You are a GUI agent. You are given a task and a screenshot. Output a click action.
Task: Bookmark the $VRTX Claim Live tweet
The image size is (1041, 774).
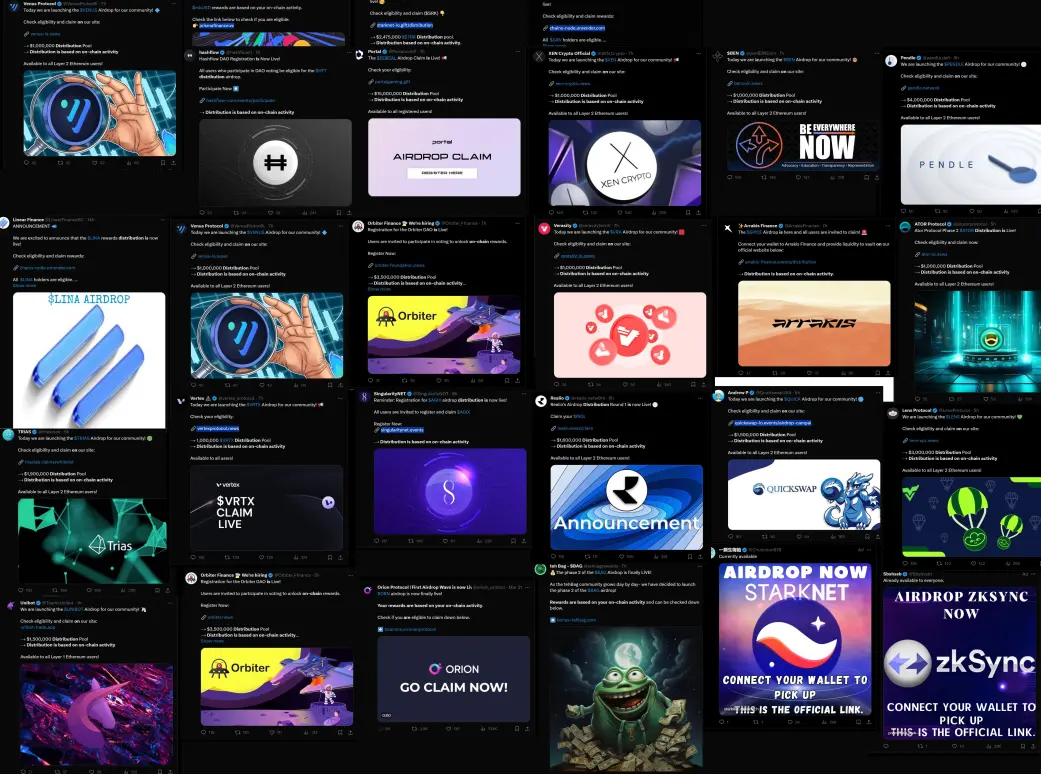pyautogui.click(x=329, y=557)
